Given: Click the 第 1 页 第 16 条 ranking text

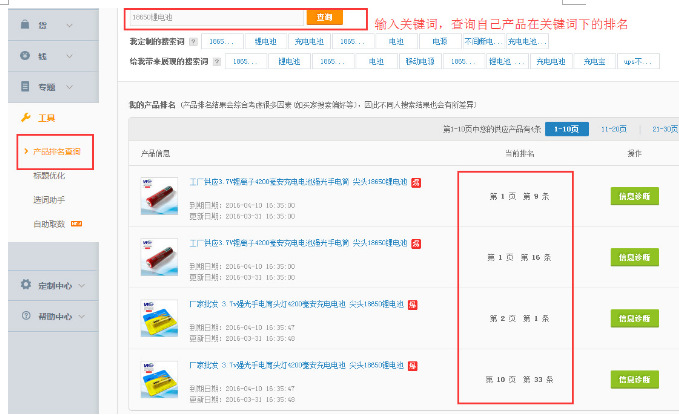Looking at the screenshot, I should (x=519, y=257).
